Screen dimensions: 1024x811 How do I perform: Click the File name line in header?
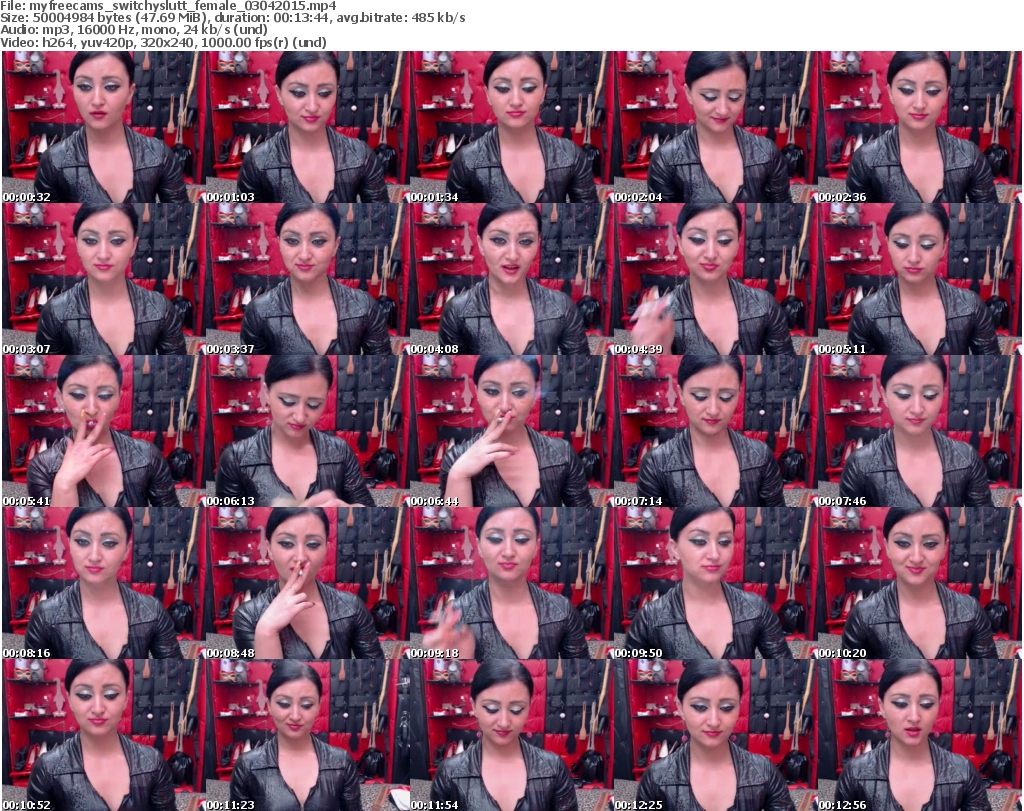(168, 6)
